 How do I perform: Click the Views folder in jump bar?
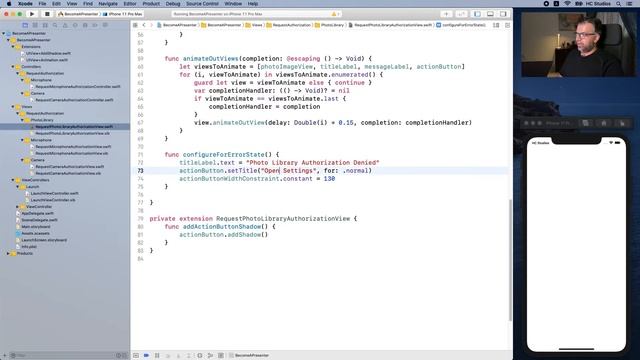click(x=254, y=25)
